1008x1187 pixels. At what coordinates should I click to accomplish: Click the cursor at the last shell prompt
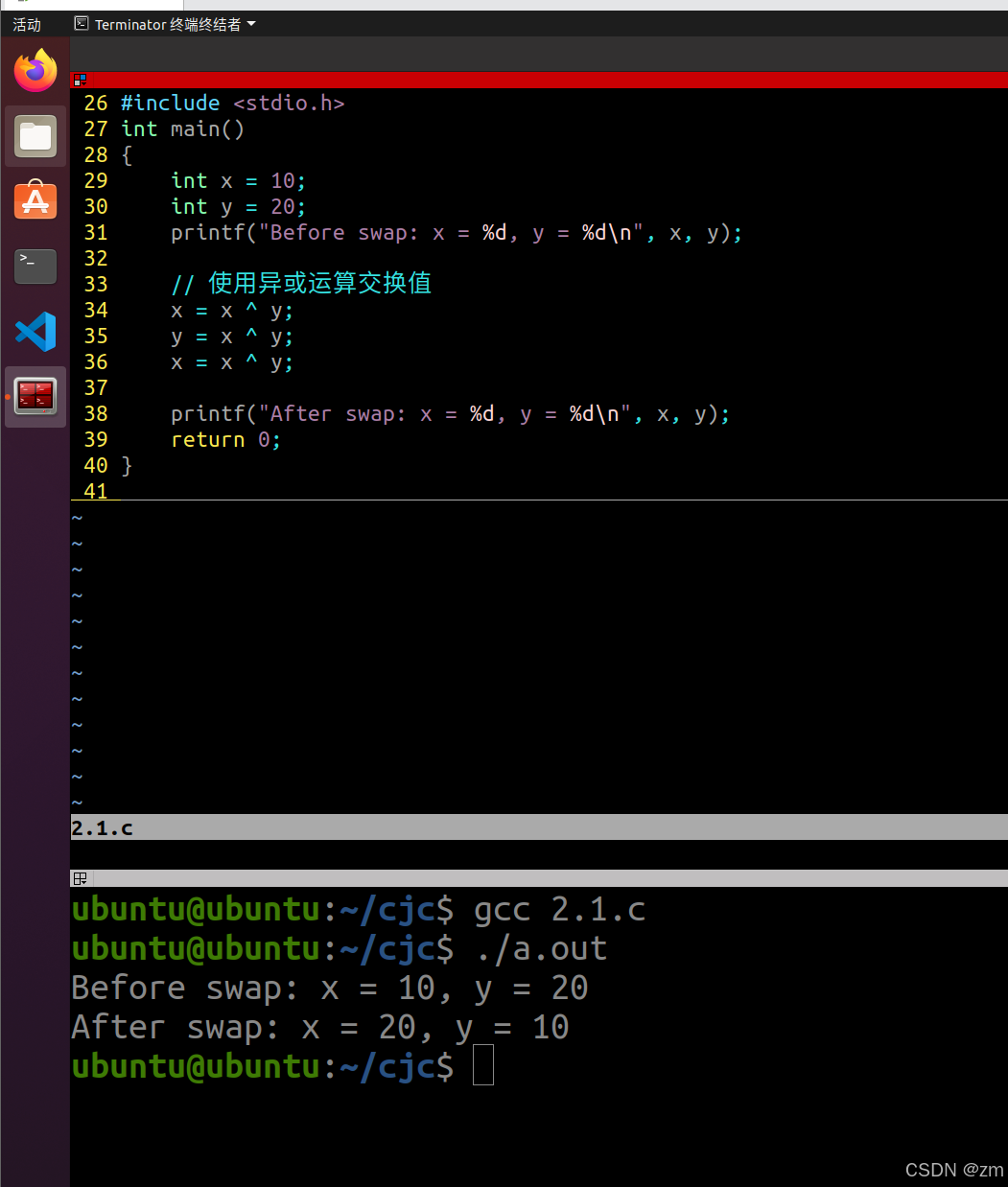pyautogui.click(x=483, y=1065)
